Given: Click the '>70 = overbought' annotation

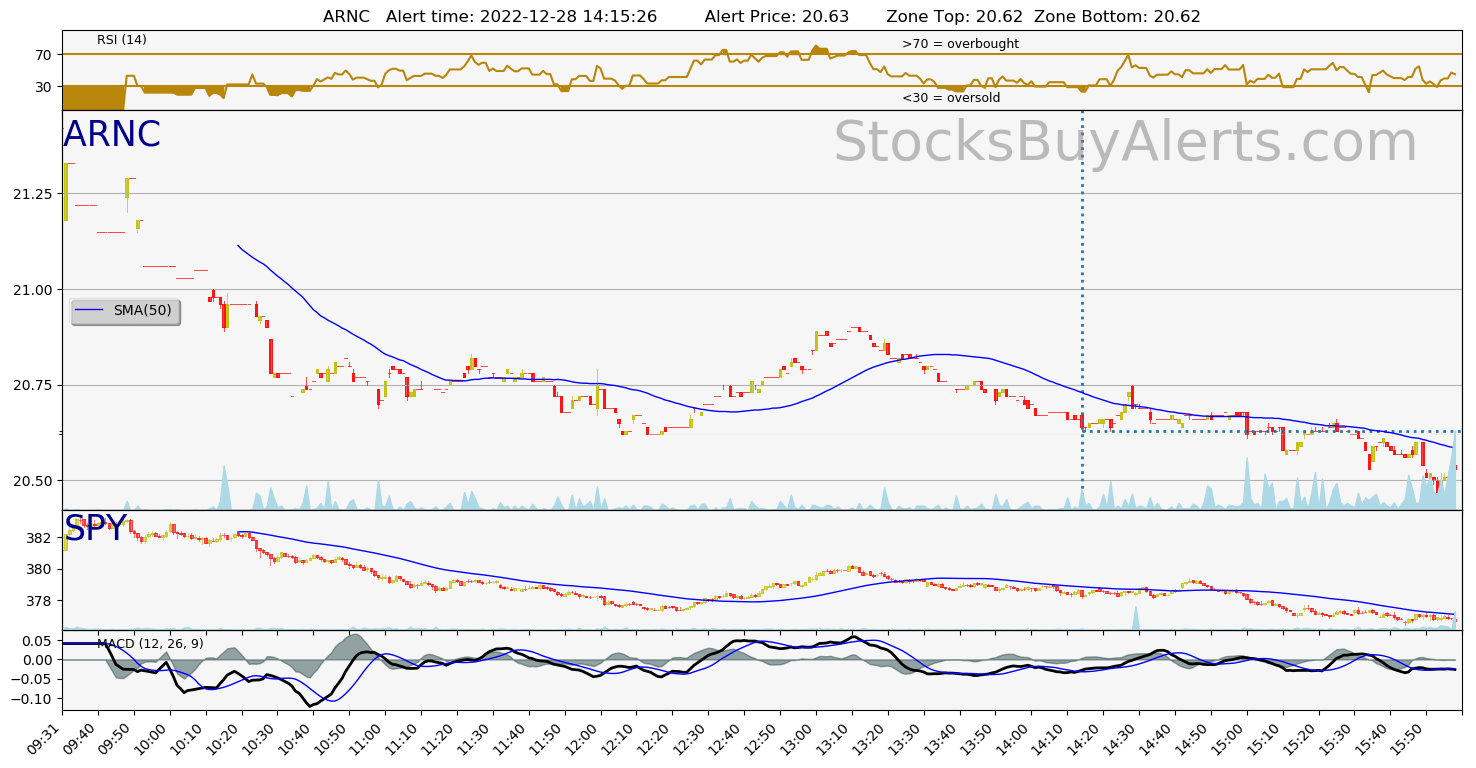Looking at the screenshot, I should (960, 44).
